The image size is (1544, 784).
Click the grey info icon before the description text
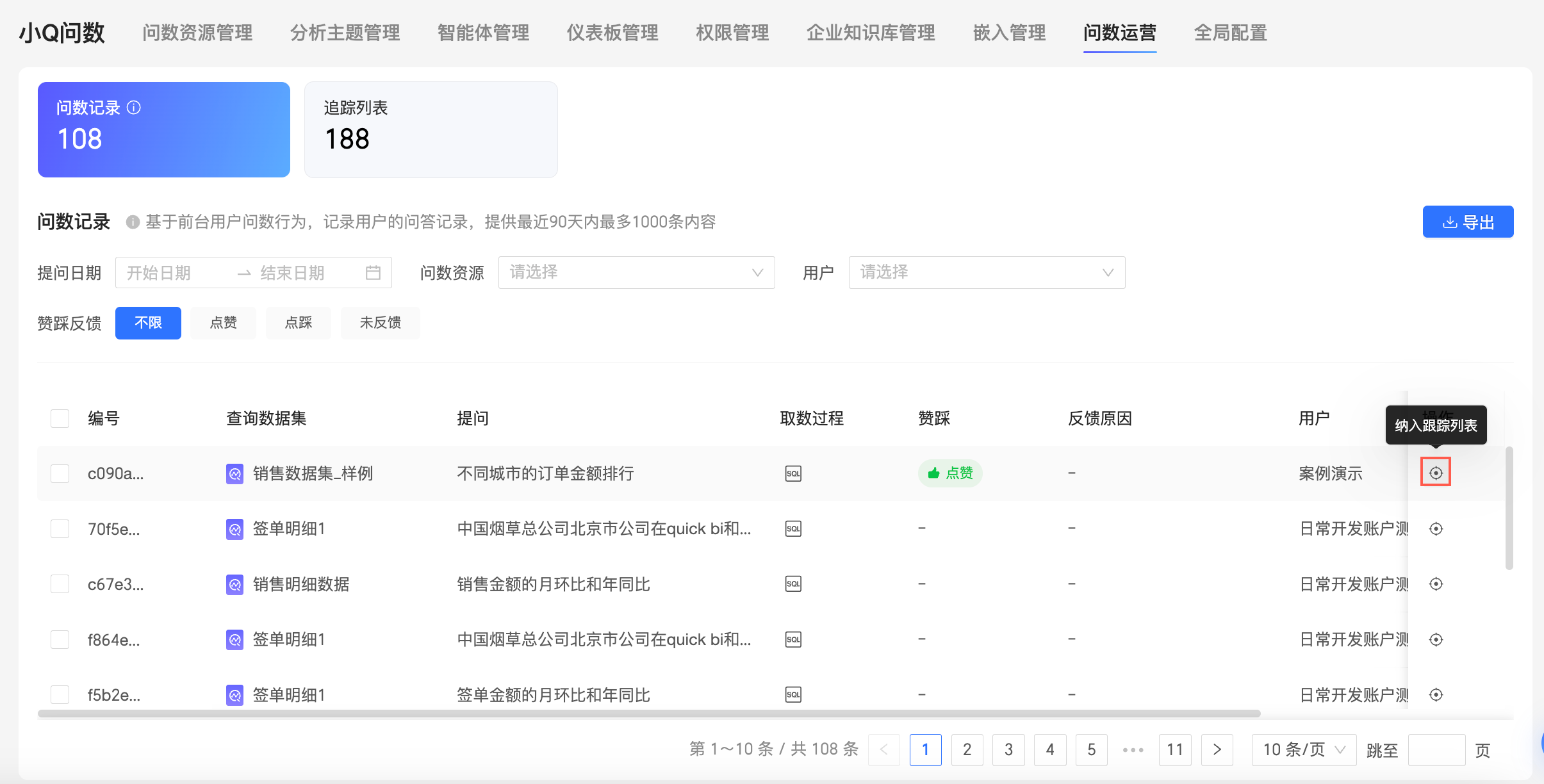coord(133,222)
